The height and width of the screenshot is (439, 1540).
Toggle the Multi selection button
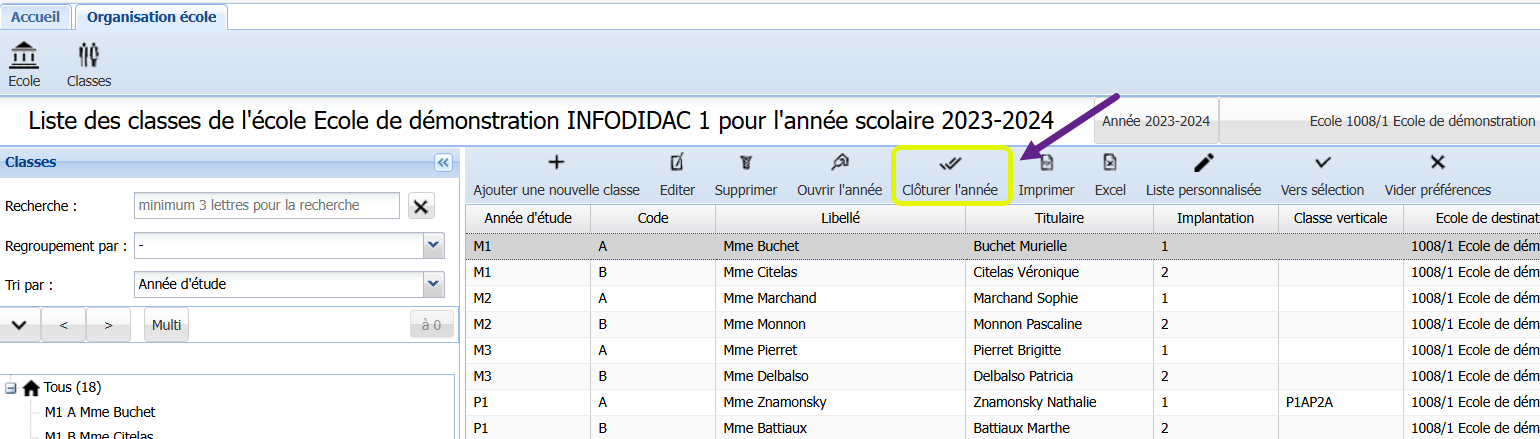(x=166, y=325)
